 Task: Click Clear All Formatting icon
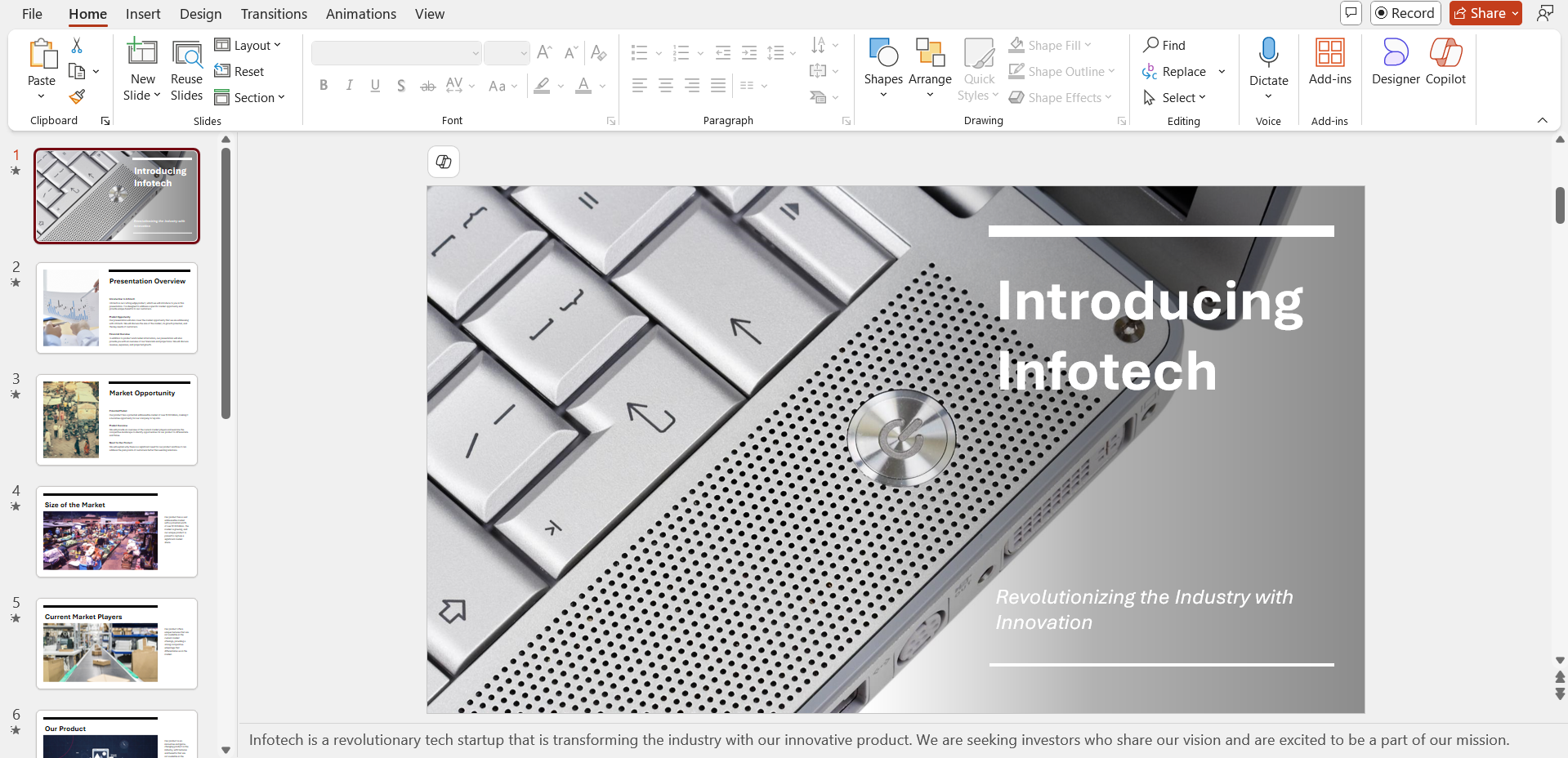[x=599, y=53]
